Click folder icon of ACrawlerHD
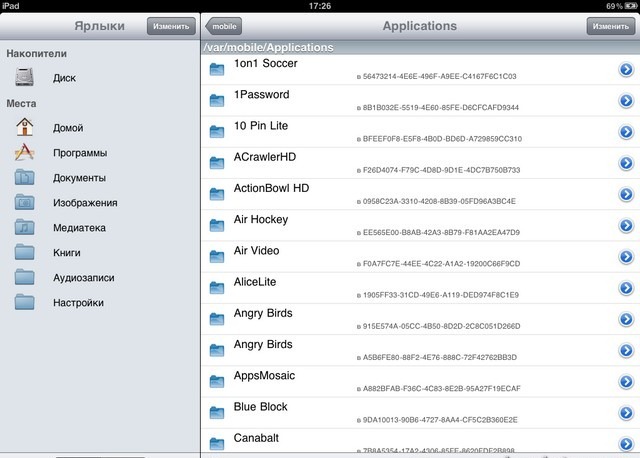640x458 pixels. tap(217, 163)
